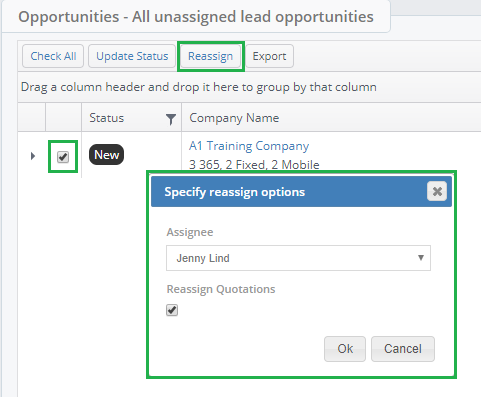Click the group-by column drop area

click(x=249, y=87)
